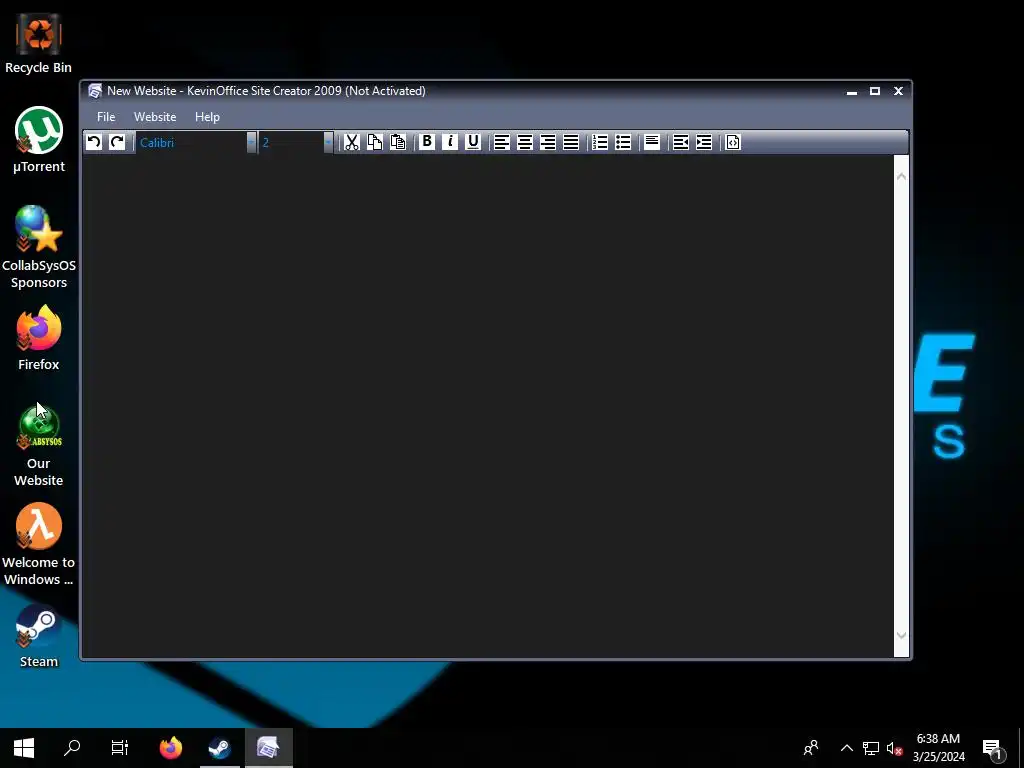The width and height of the screenshot is (1024, 768).
Task: Open the clock showing 6:38 AM
Action: pyautogui.click(x=938, y=748)
